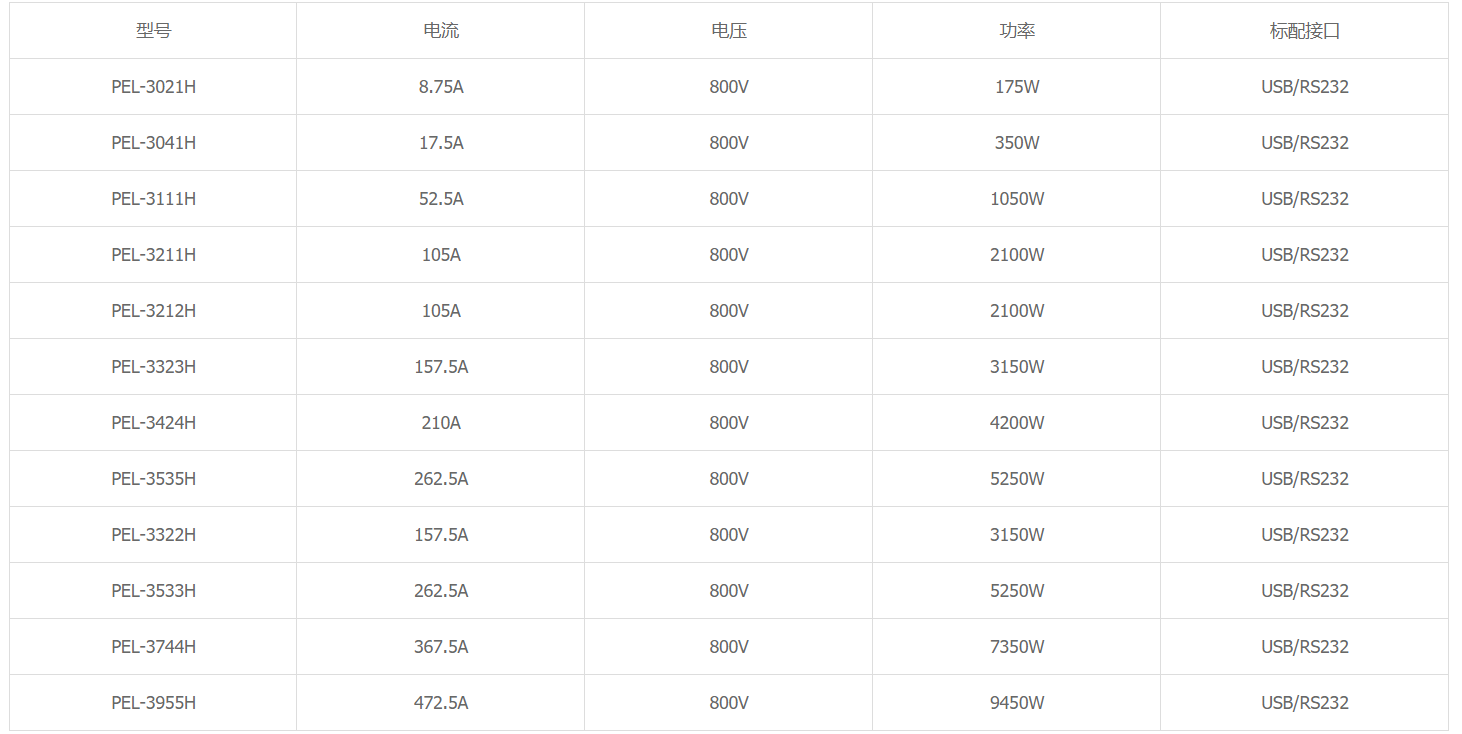Click the PEL-3111H model name
This screenshot has width=1462, height=734.
(x=153, y=199)
